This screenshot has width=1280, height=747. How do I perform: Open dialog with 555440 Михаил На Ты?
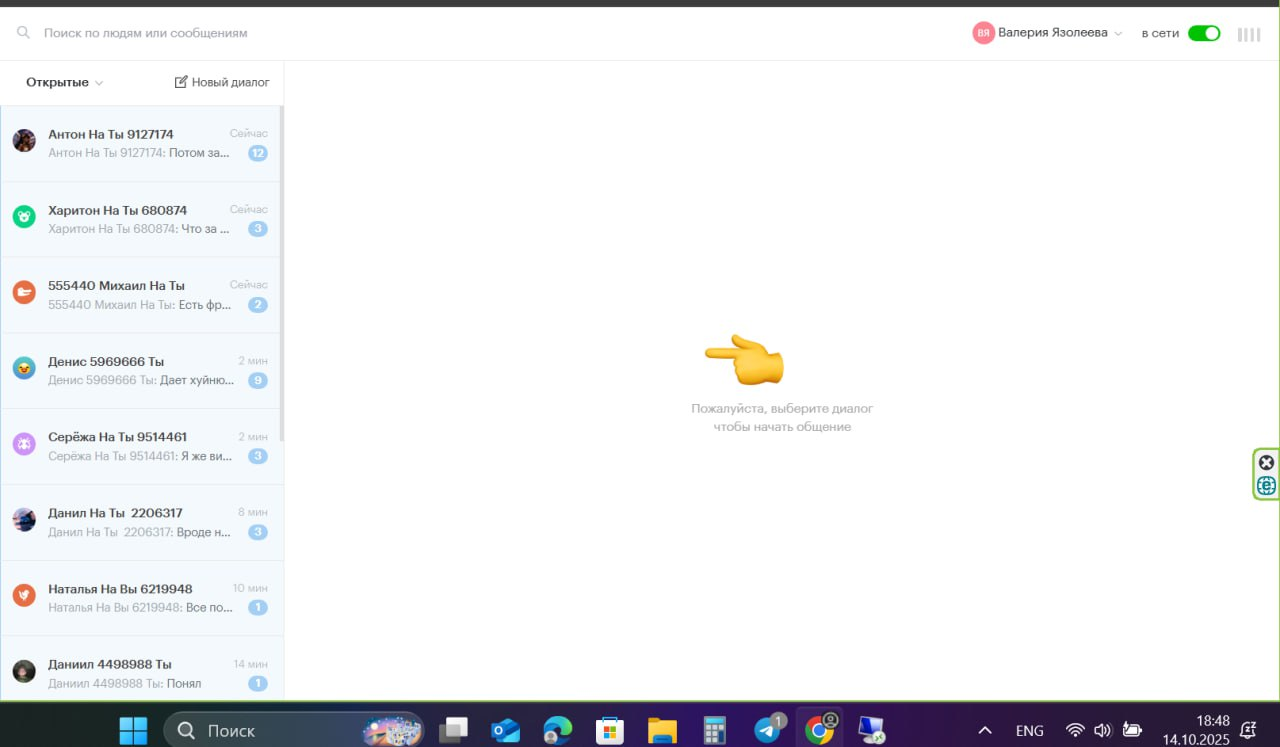pos(140,295)
